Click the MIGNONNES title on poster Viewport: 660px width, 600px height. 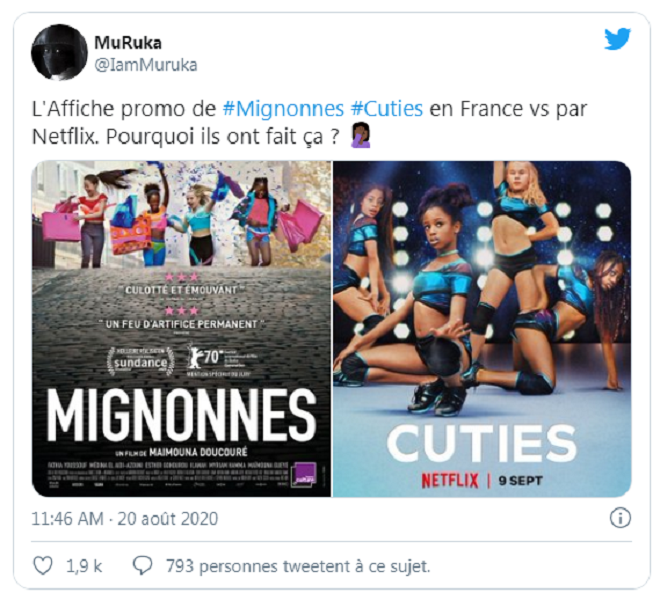pos(181,415)
